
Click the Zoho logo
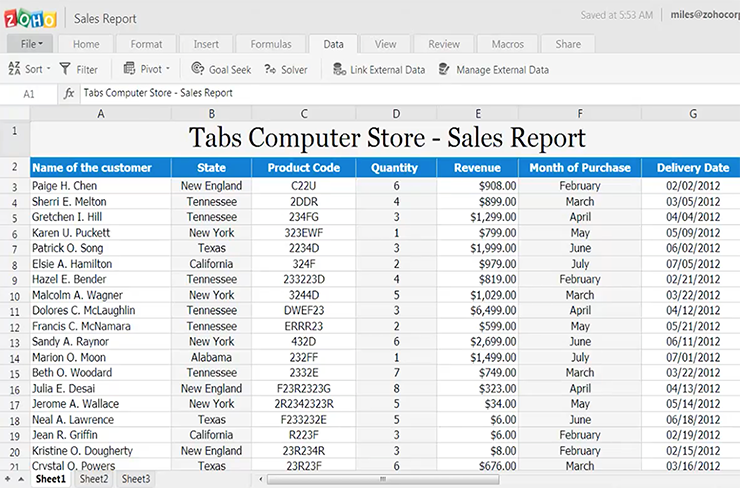32,18
